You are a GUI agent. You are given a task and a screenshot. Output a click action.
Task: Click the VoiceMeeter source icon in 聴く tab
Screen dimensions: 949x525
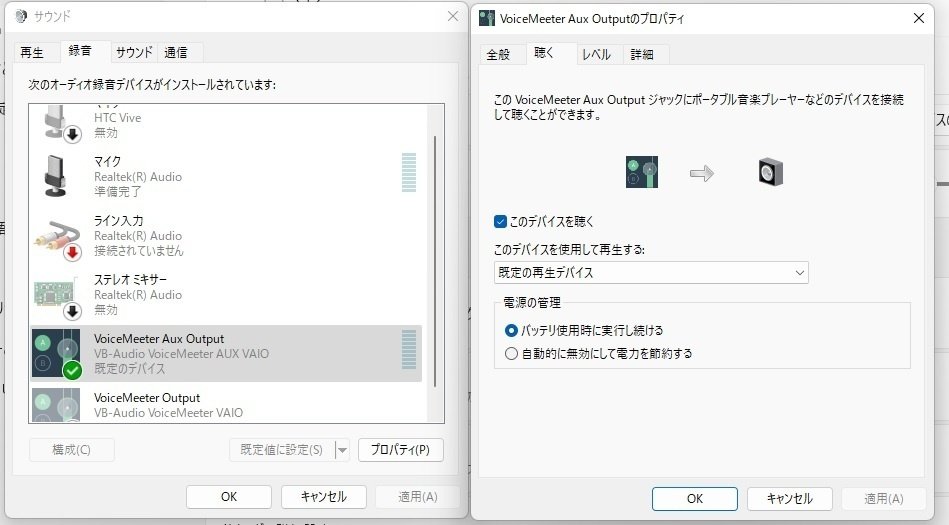tap(642, 172)
